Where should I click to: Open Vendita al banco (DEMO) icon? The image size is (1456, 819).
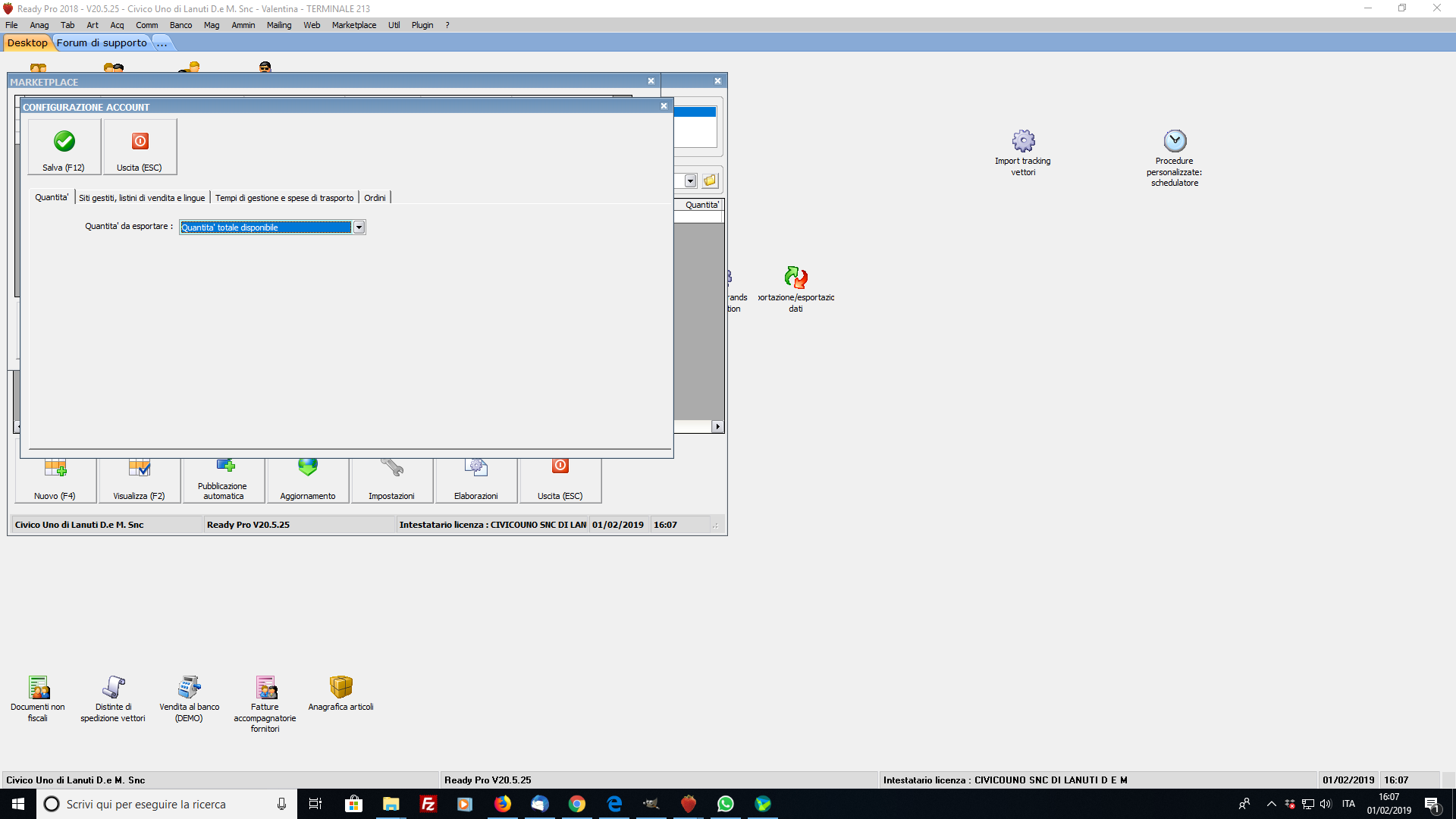click(x=190, y=687)
